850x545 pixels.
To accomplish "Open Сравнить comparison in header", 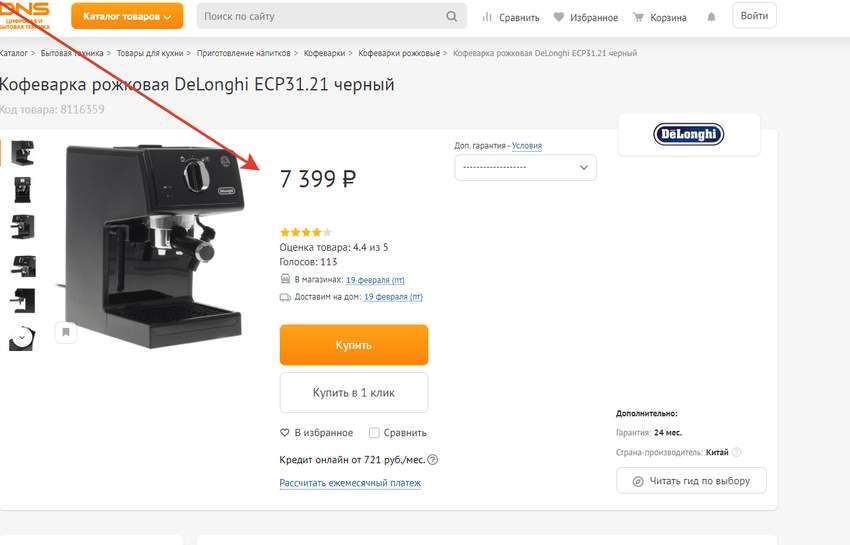I will coord(511,17).
